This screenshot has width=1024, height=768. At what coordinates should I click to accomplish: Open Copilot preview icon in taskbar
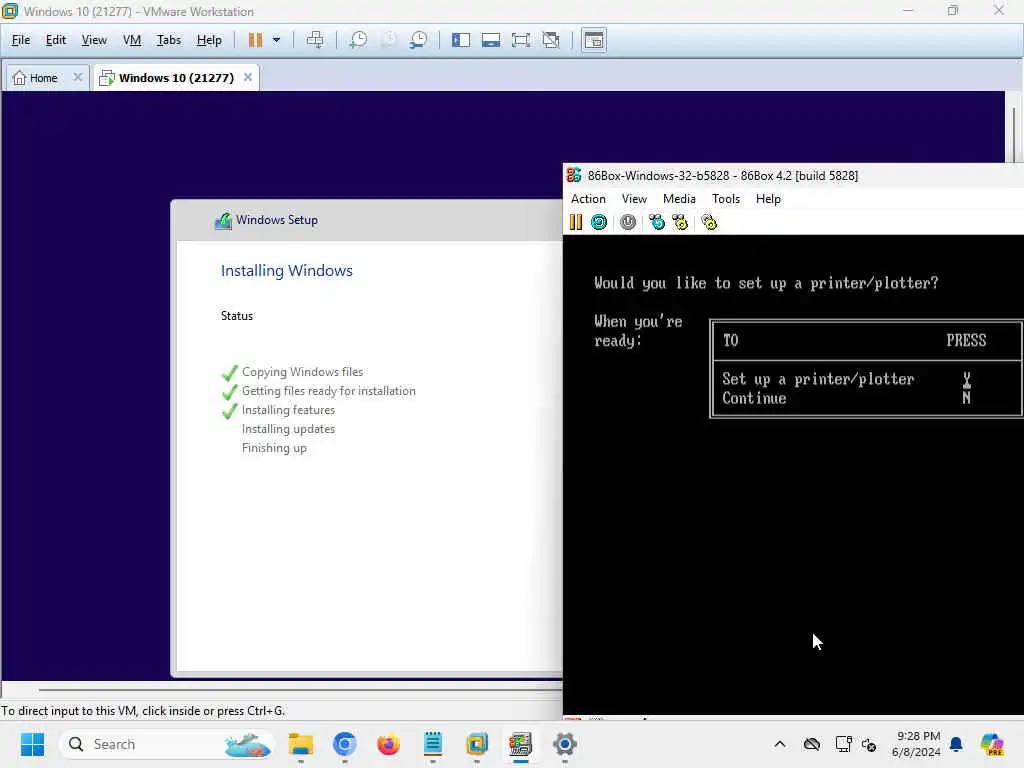[991, 744]
